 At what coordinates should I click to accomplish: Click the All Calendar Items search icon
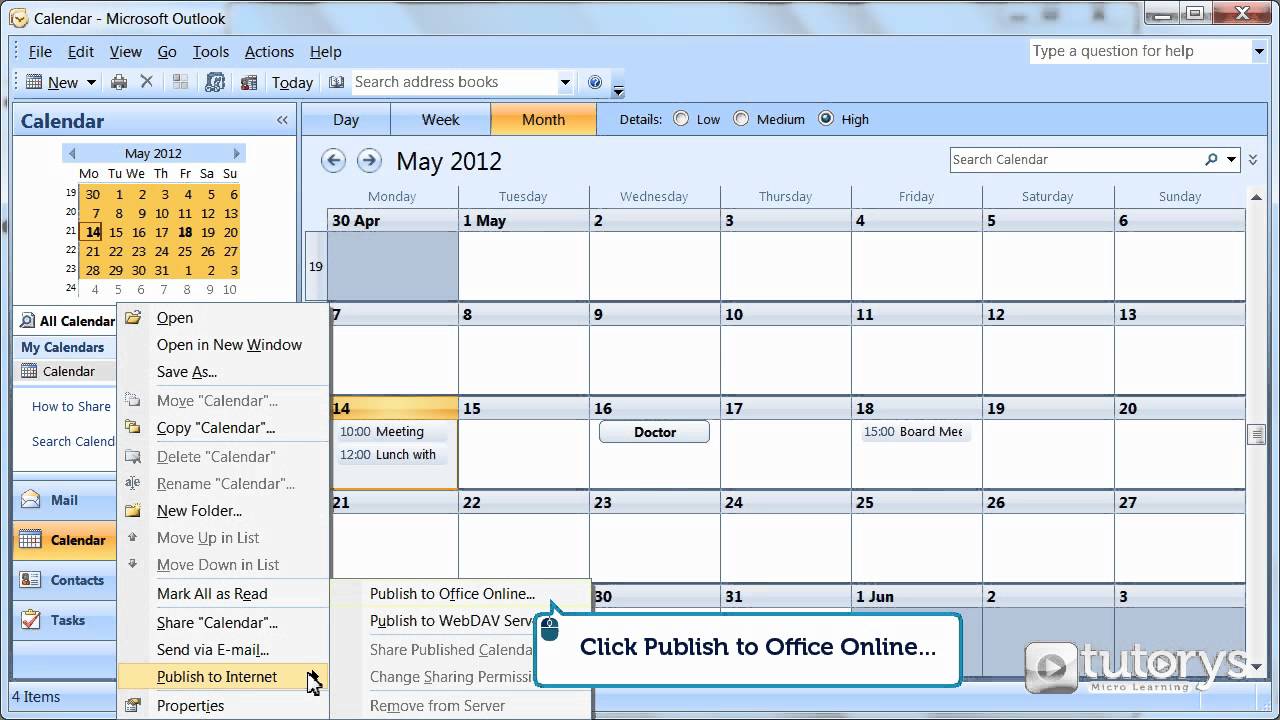pos(27,321)
